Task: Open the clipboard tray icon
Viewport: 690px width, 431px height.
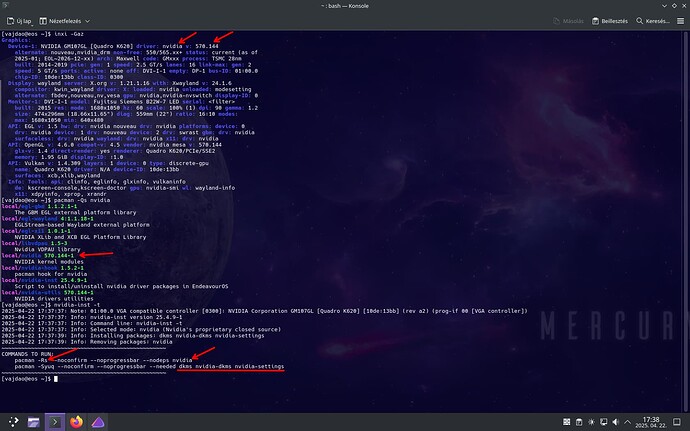Action: coord(579,422)
